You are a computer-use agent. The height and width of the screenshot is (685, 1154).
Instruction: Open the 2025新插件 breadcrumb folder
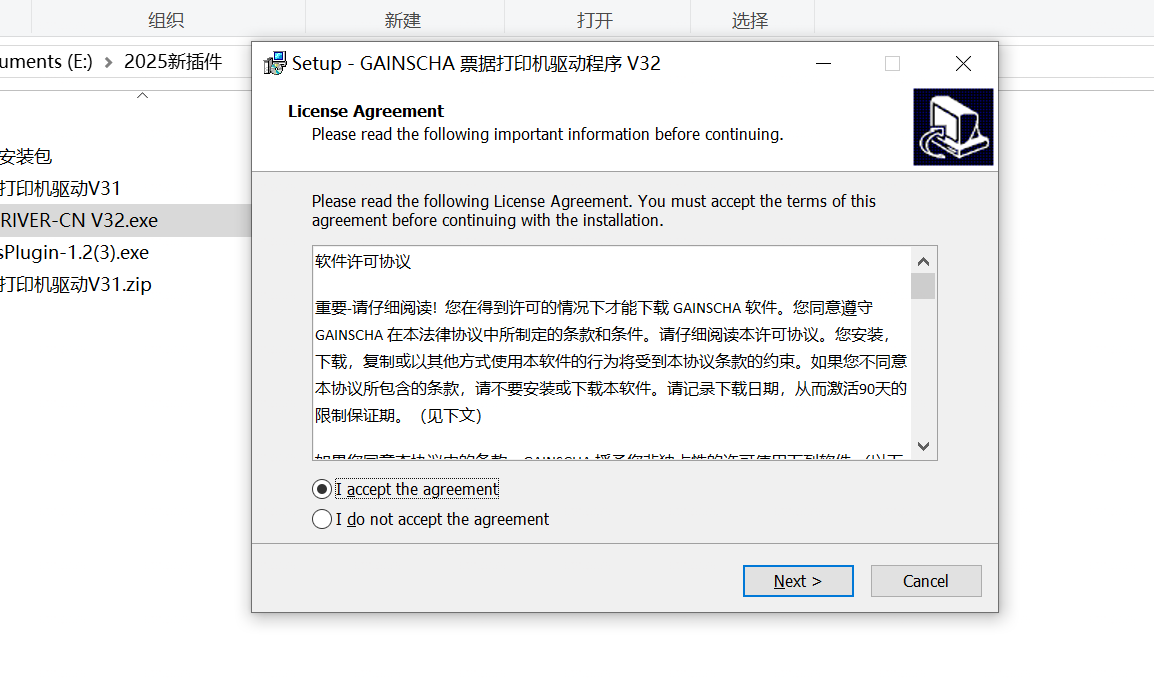click(173, 62)
